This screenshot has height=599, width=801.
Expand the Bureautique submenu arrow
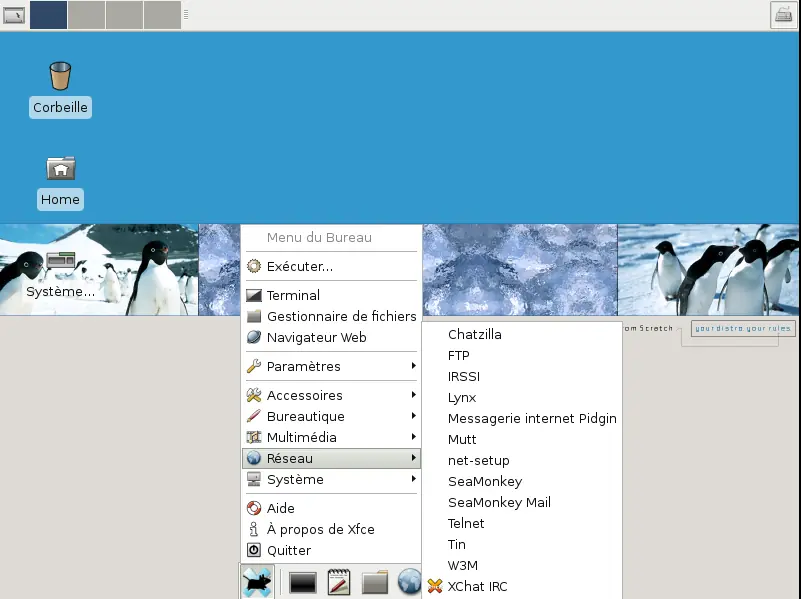(413, 416)
